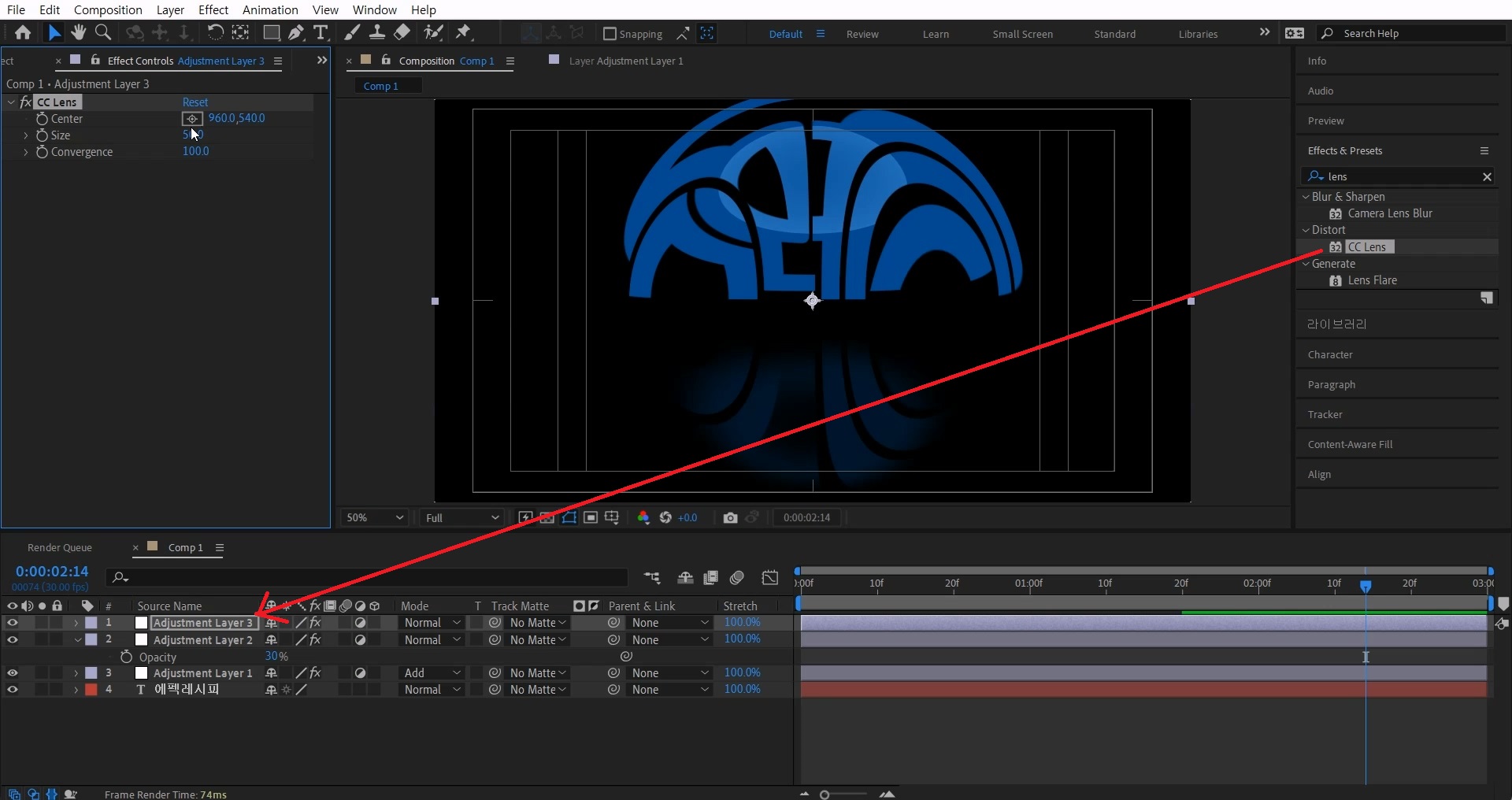The height and width of the screenshot is (800, 1512).
Task: Click the Show Channel color icon
Action: click(x=643, y=517)
